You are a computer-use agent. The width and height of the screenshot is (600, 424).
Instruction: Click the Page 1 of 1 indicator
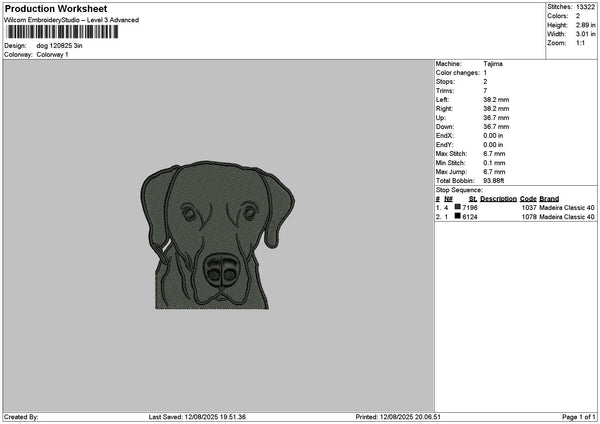579,417
